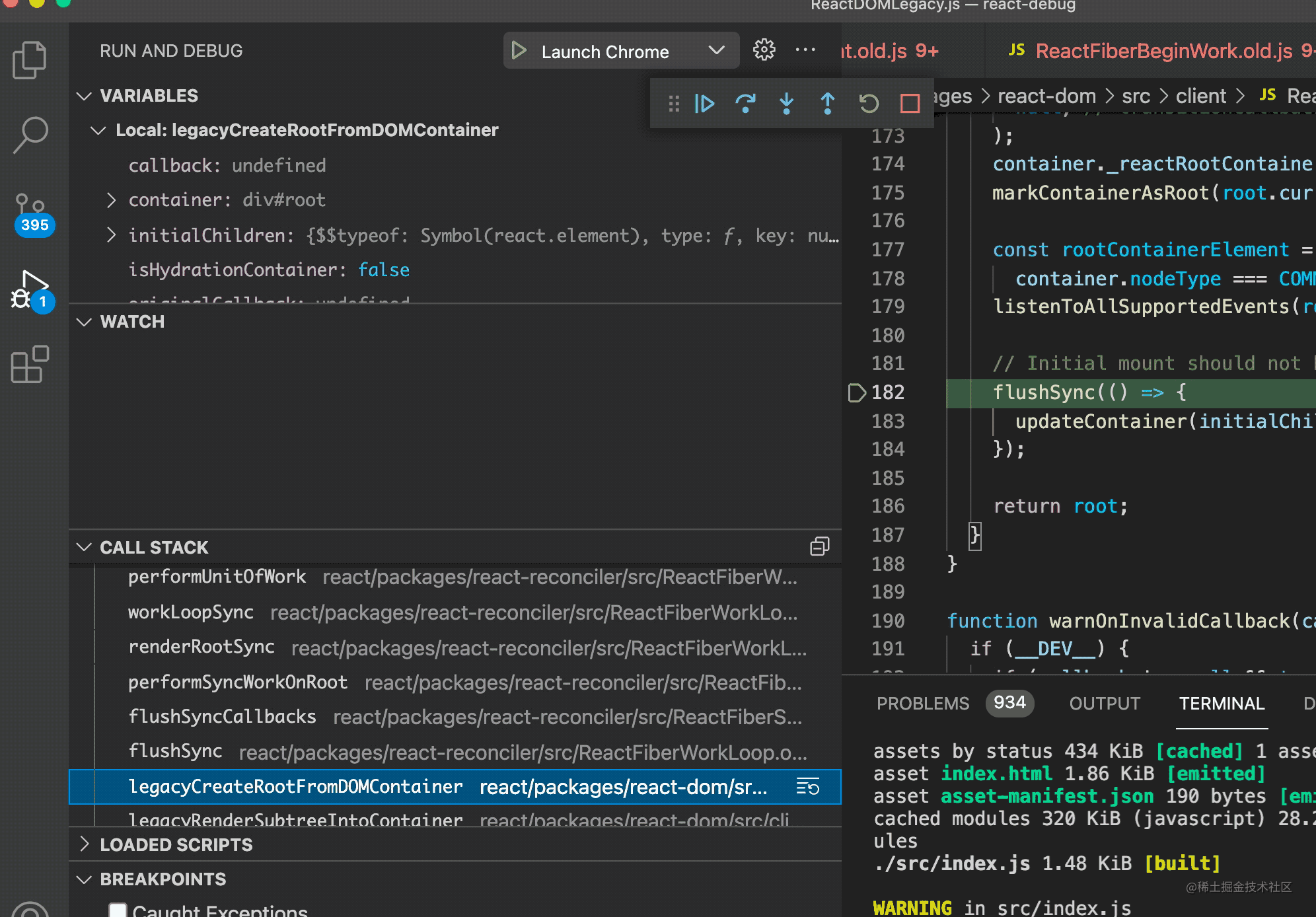Open the Launch Chrome configuration dropdown
Image resolution: width=1316 pixels, height=917 pixels.
716,51
